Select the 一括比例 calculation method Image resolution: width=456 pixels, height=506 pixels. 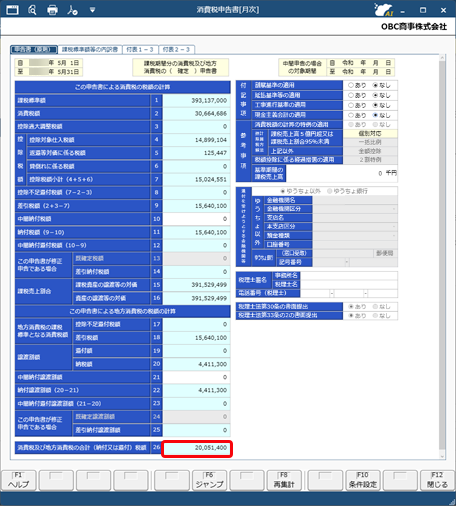[370, 142]
